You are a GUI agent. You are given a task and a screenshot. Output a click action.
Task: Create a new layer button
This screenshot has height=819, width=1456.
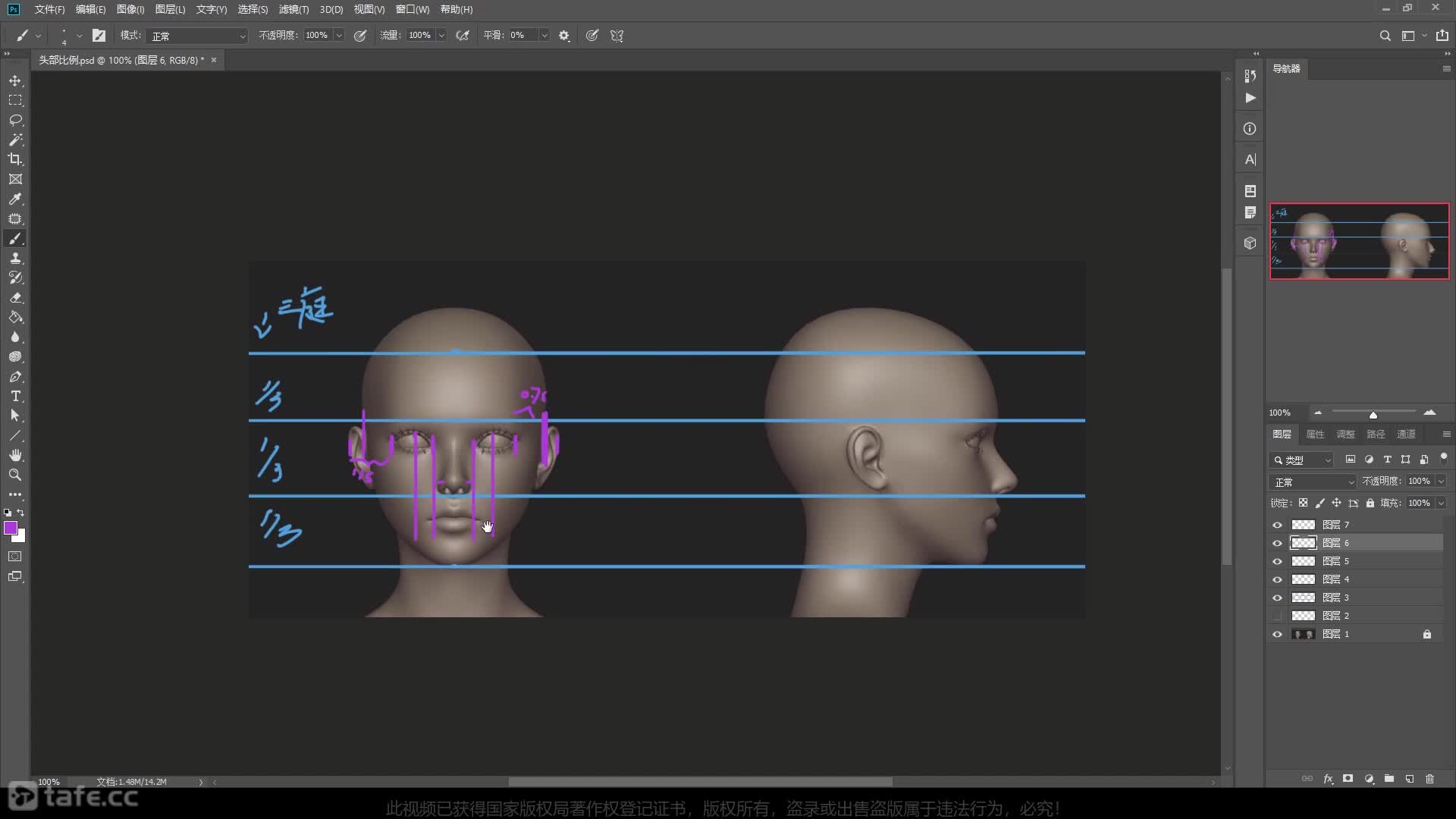click(1409, 779)
